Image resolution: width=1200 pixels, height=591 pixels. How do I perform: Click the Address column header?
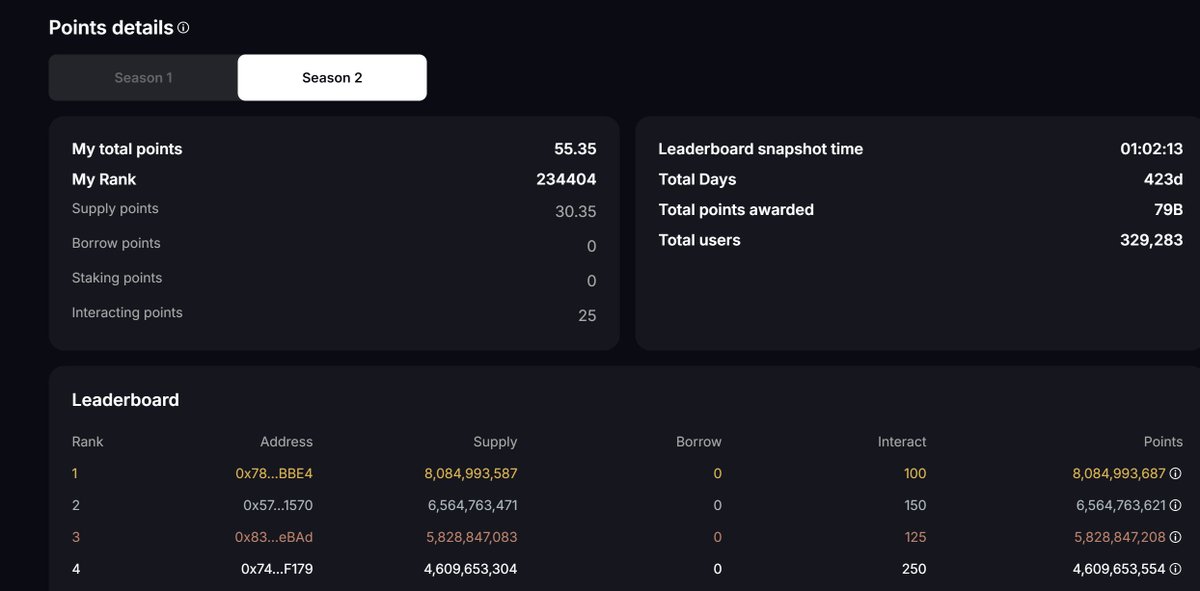pos(286,441)
